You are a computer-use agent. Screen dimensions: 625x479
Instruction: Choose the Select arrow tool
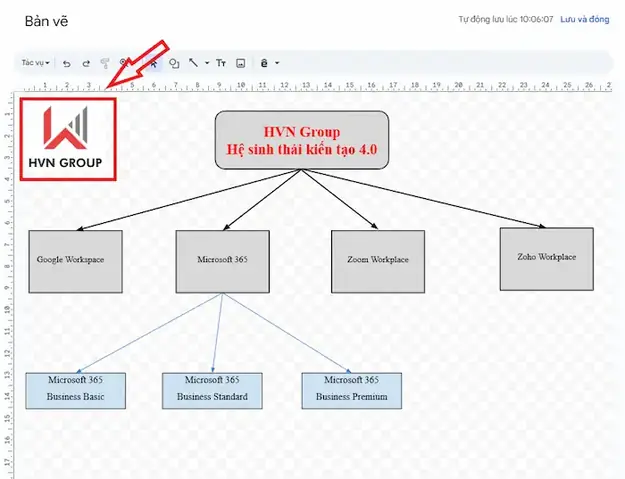154,63
